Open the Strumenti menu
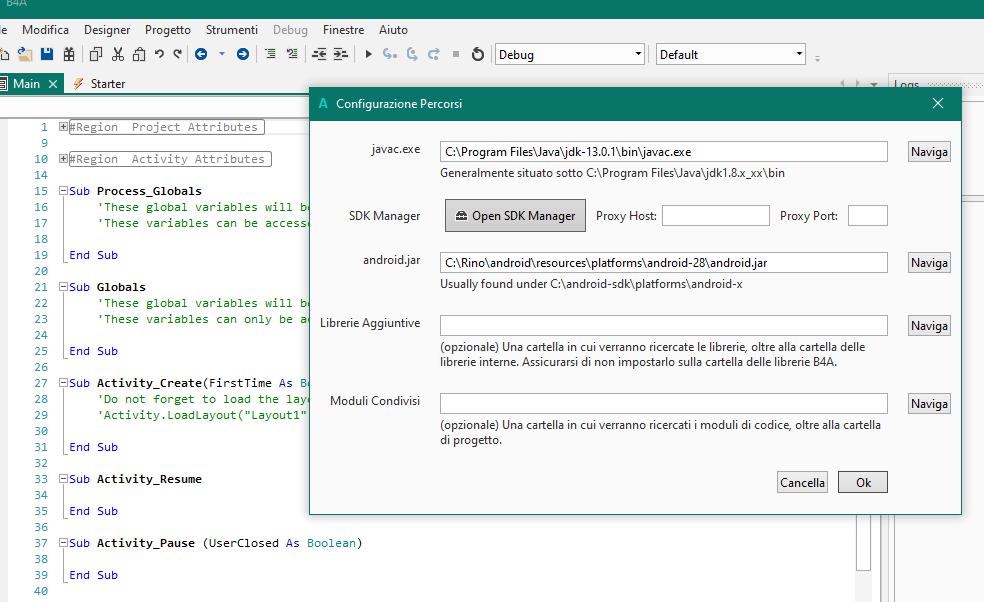 (x=232, y=30)
